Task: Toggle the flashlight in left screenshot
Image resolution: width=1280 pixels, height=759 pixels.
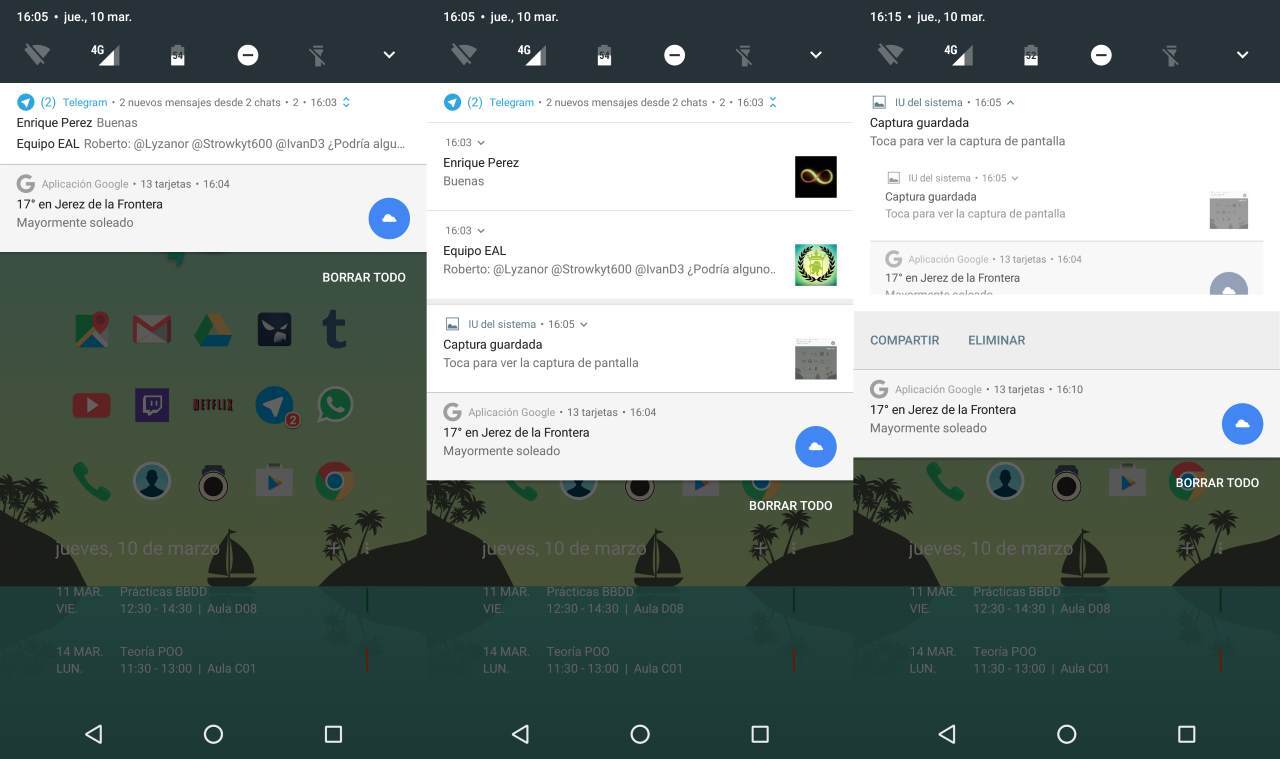Action: coord(318,55)
